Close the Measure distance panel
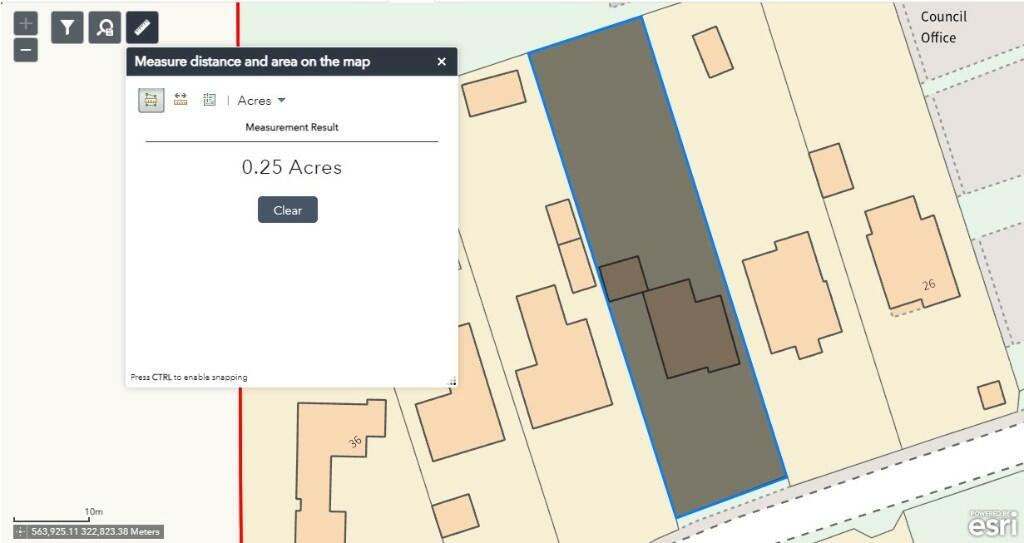The height and width of the screenshot is (543, 1024). pos(441,61)
